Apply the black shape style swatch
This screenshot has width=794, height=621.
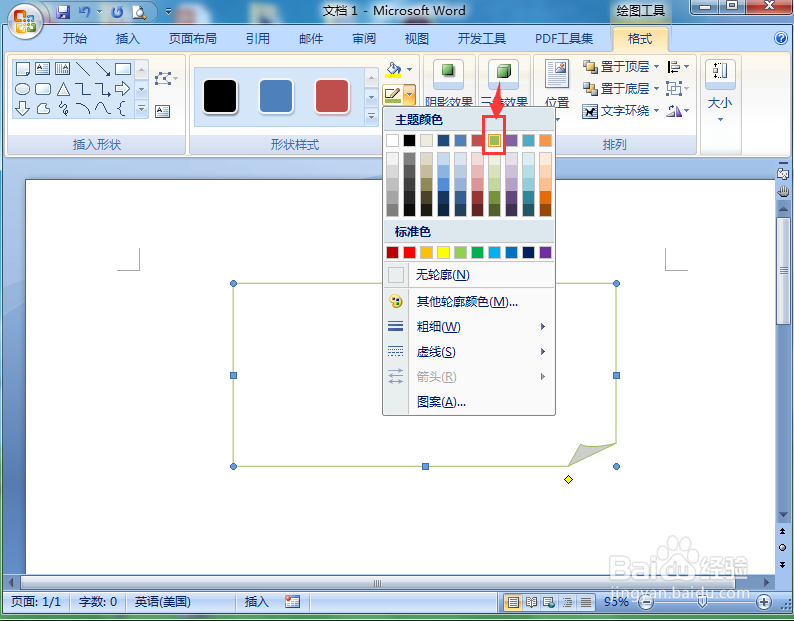click(220, 96)
